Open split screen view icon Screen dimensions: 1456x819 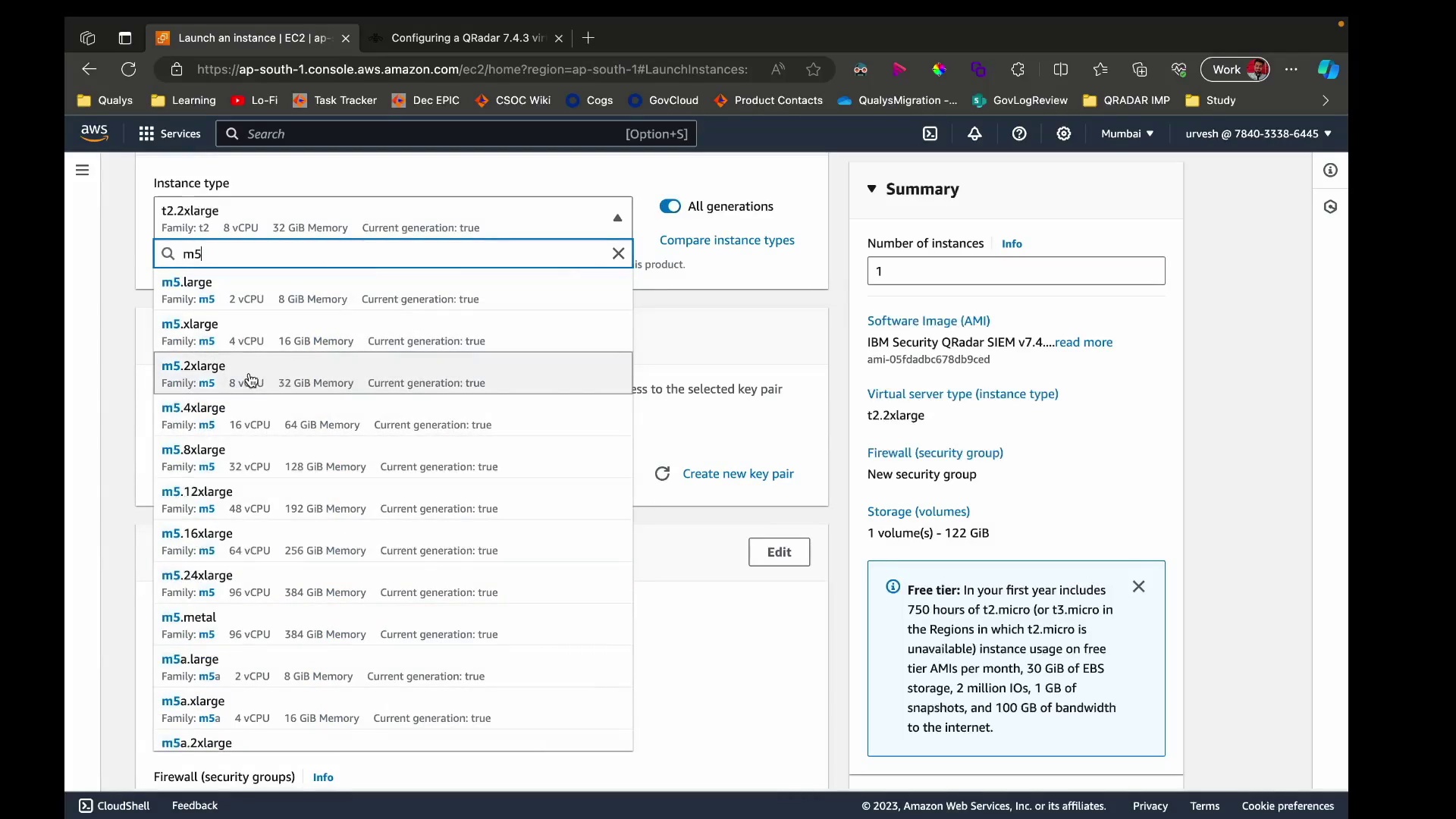[x=1061, y=69]
